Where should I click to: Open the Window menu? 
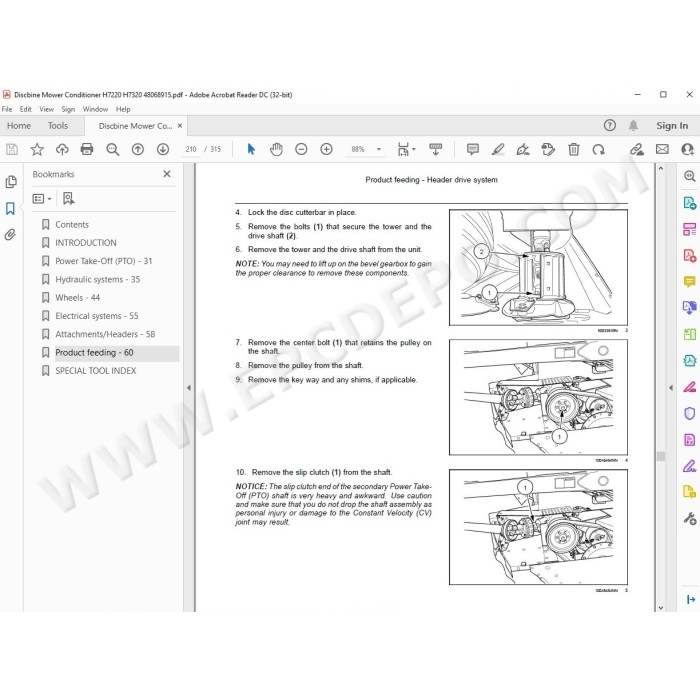[95, 109]
